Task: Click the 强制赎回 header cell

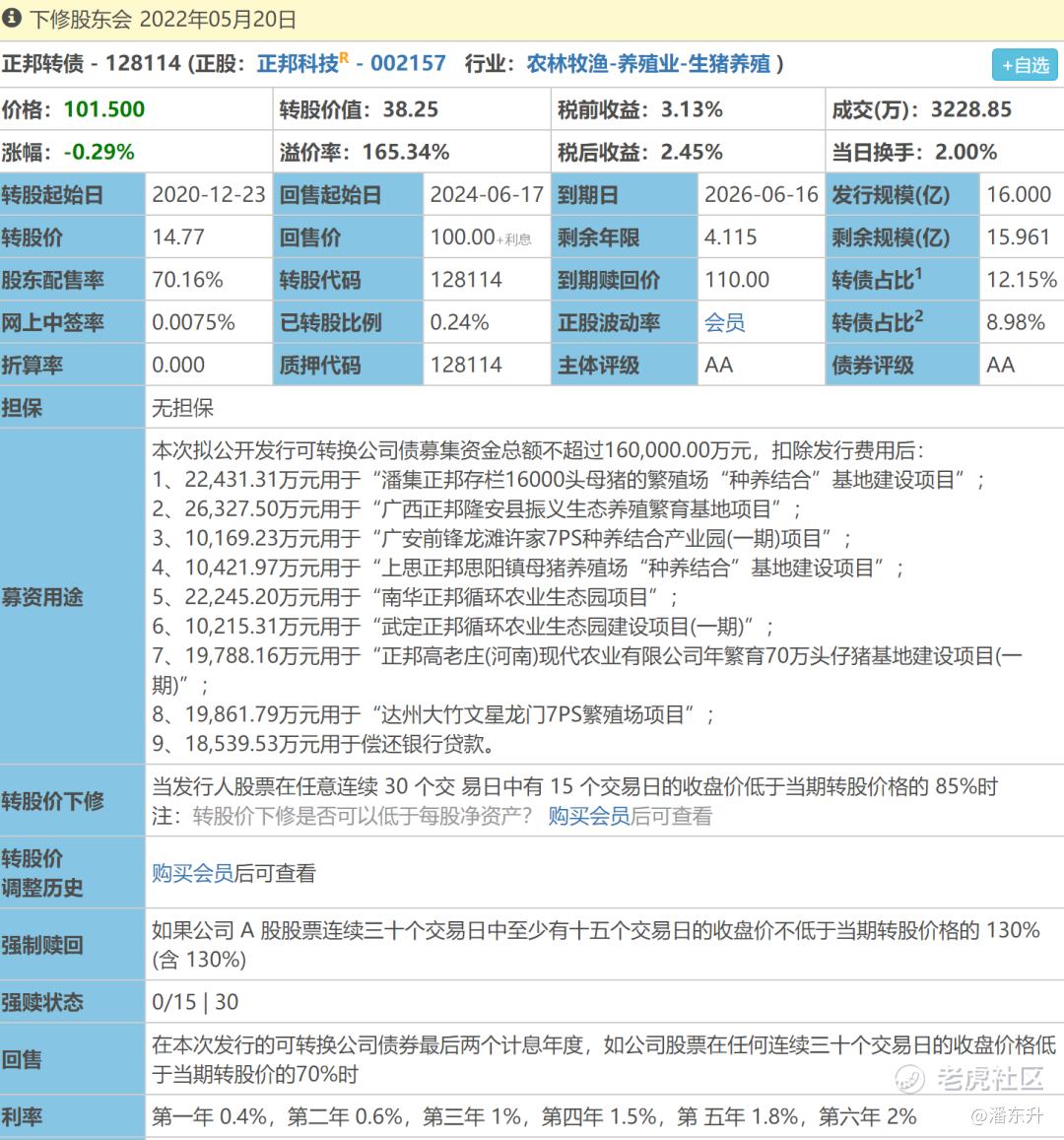Action: pyautogui.click(x=73, y=945)
